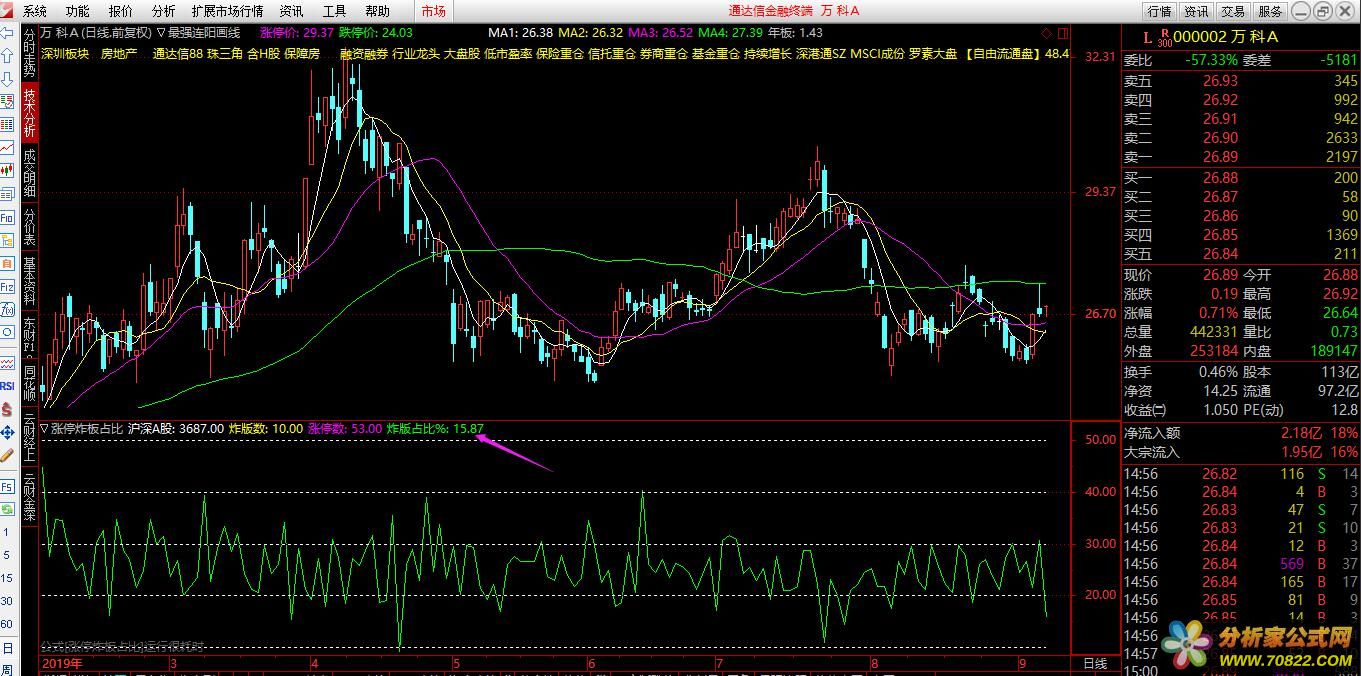Click the 资讯 button at top right
This screenshot has width=1361, height=676.
(1196, 11)
